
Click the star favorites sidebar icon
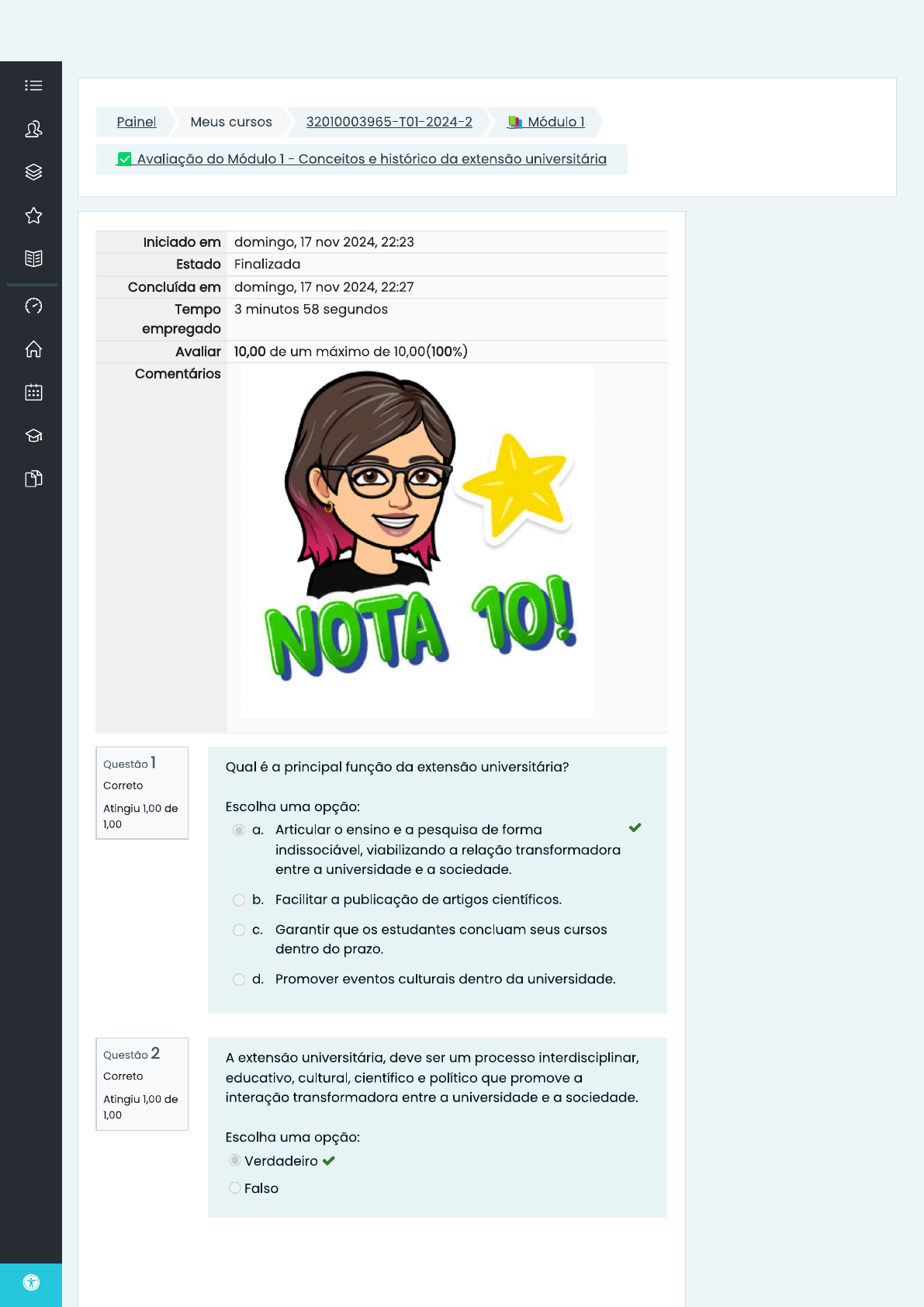pos(33,216)
